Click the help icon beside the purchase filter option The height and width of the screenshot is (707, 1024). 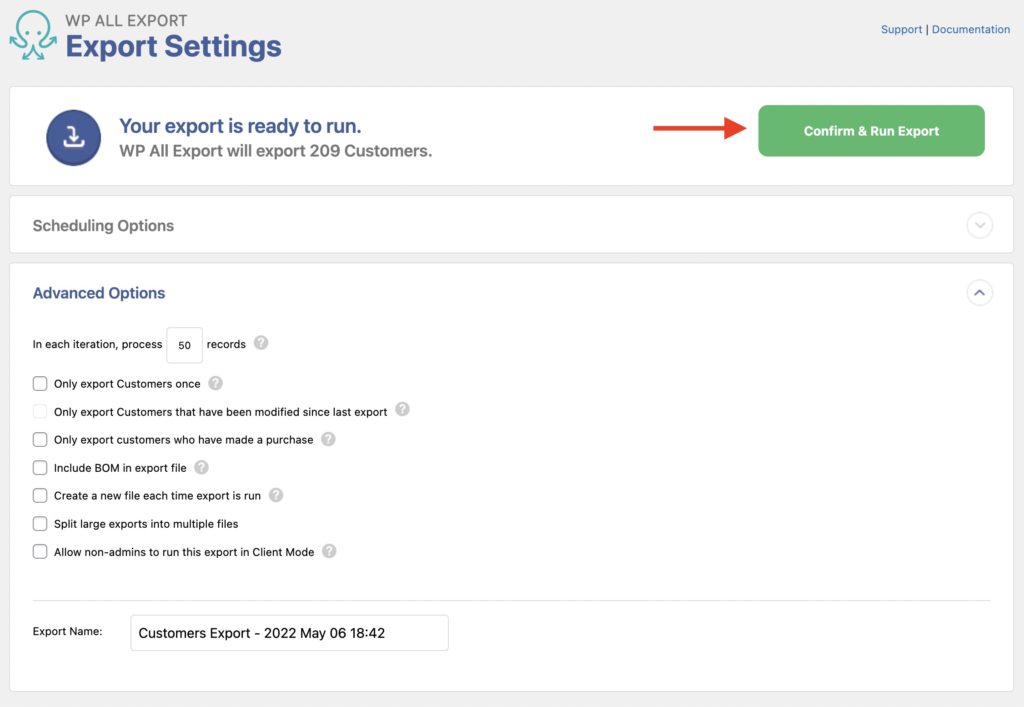pos(328,438)
